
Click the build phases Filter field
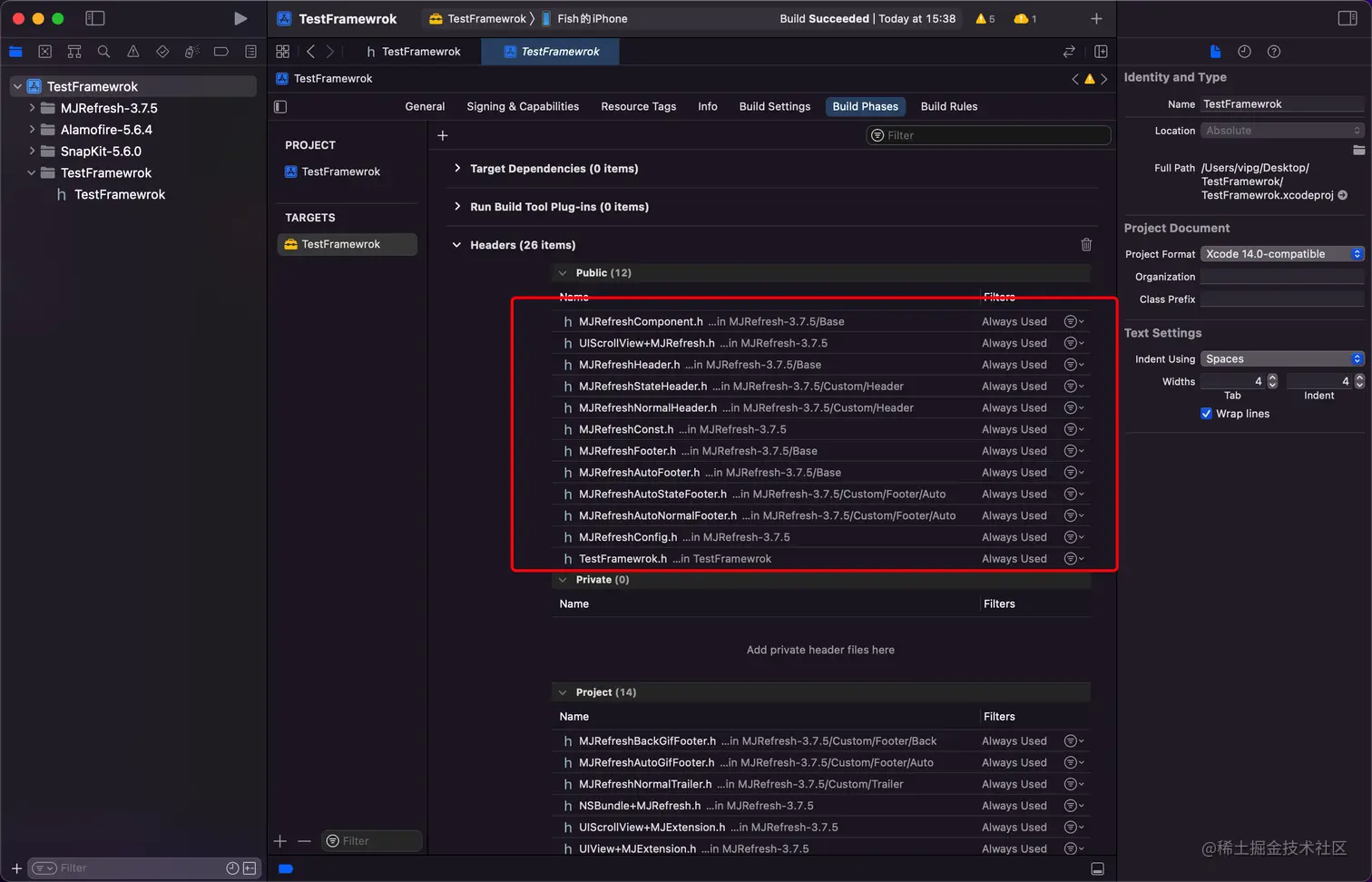pos(988,135)
